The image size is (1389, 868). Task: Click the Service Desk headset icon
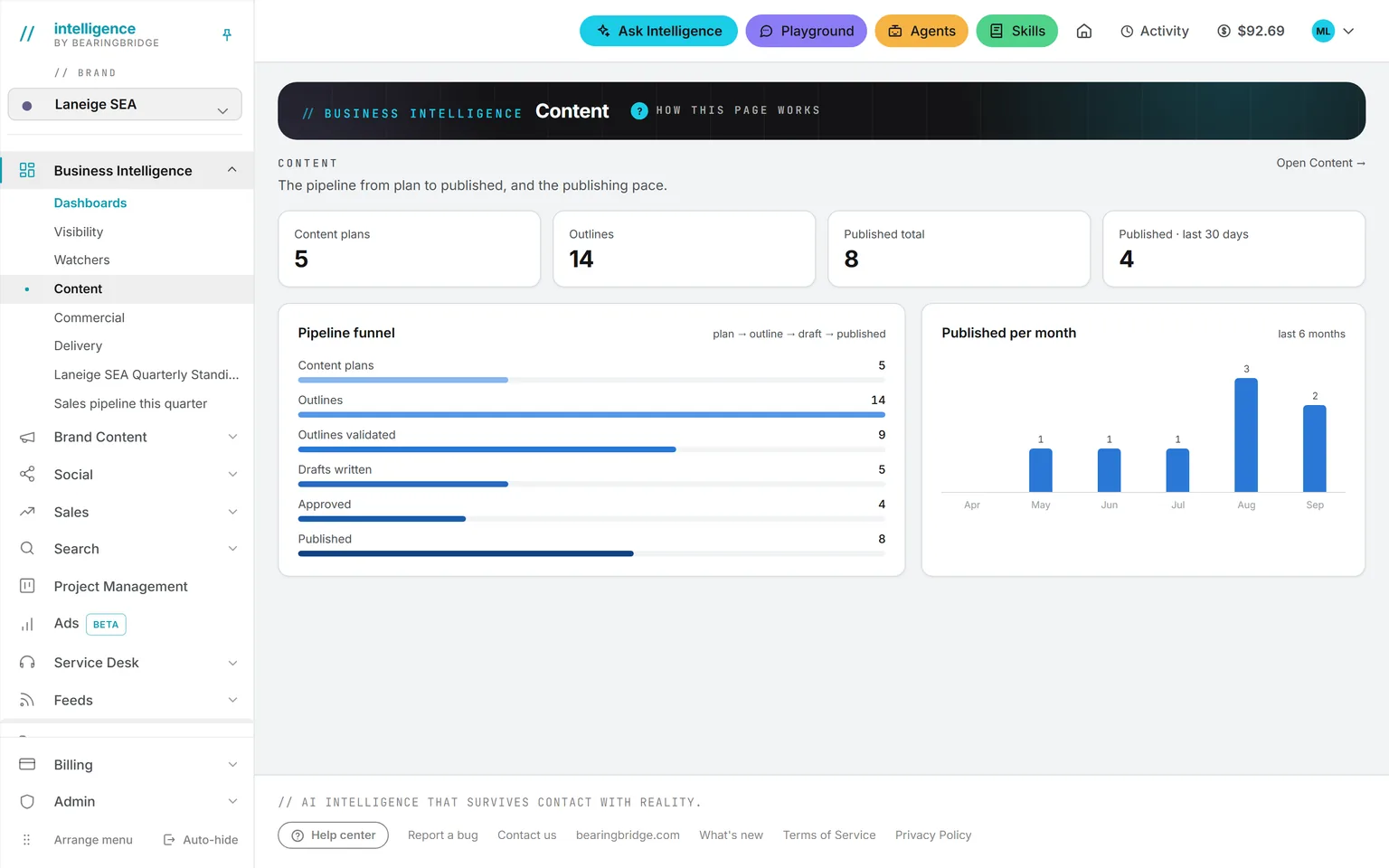[x=27, y=663]
